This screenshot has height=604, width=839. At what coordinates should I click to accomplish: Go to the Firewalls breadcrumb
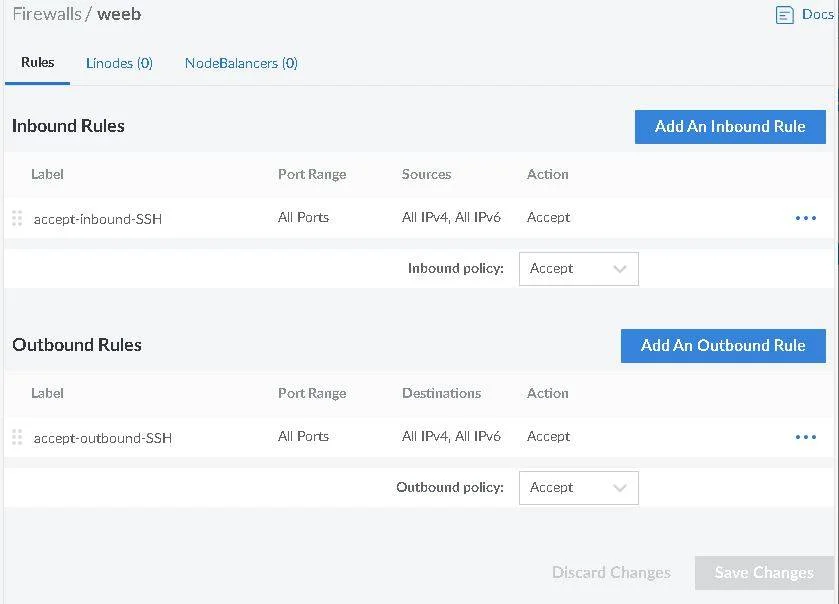click(47, 14)
